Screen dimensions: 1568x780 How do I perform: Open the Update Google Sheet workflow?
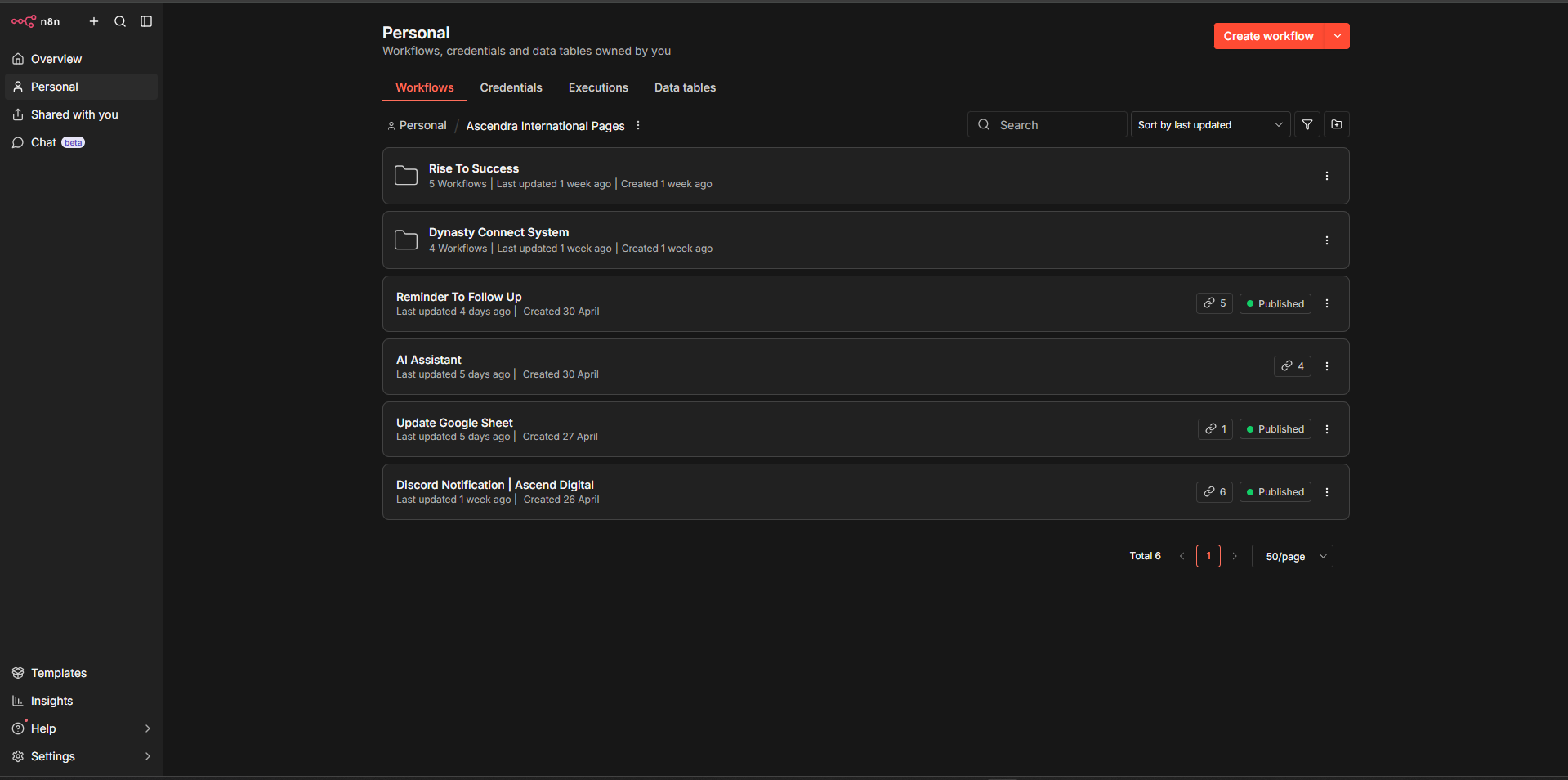[865, 429]
